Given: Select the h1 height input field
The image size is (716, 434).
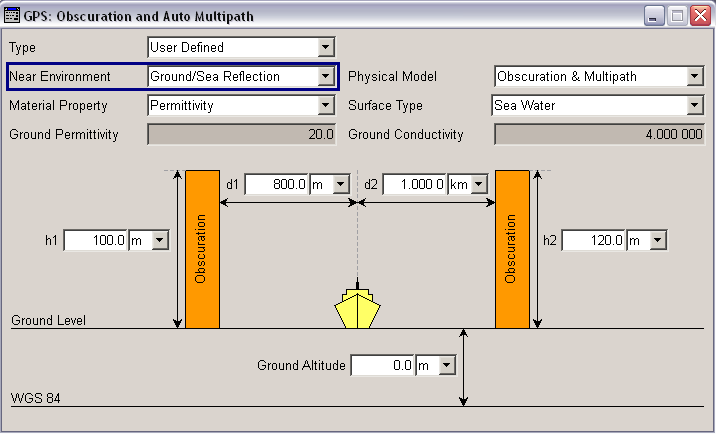Looking at the screenshot, I should point(96,240).
